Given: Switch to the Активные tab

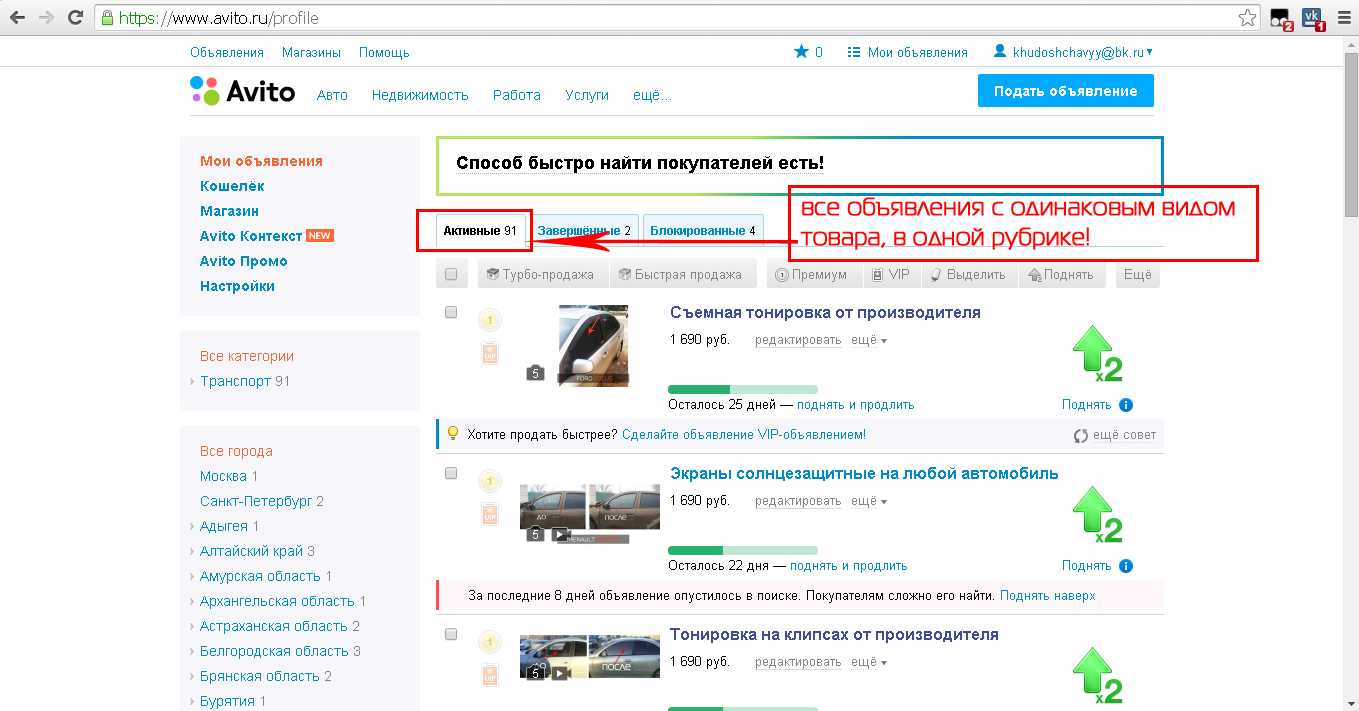Looking at the screenshot, I should coord(480,231).
